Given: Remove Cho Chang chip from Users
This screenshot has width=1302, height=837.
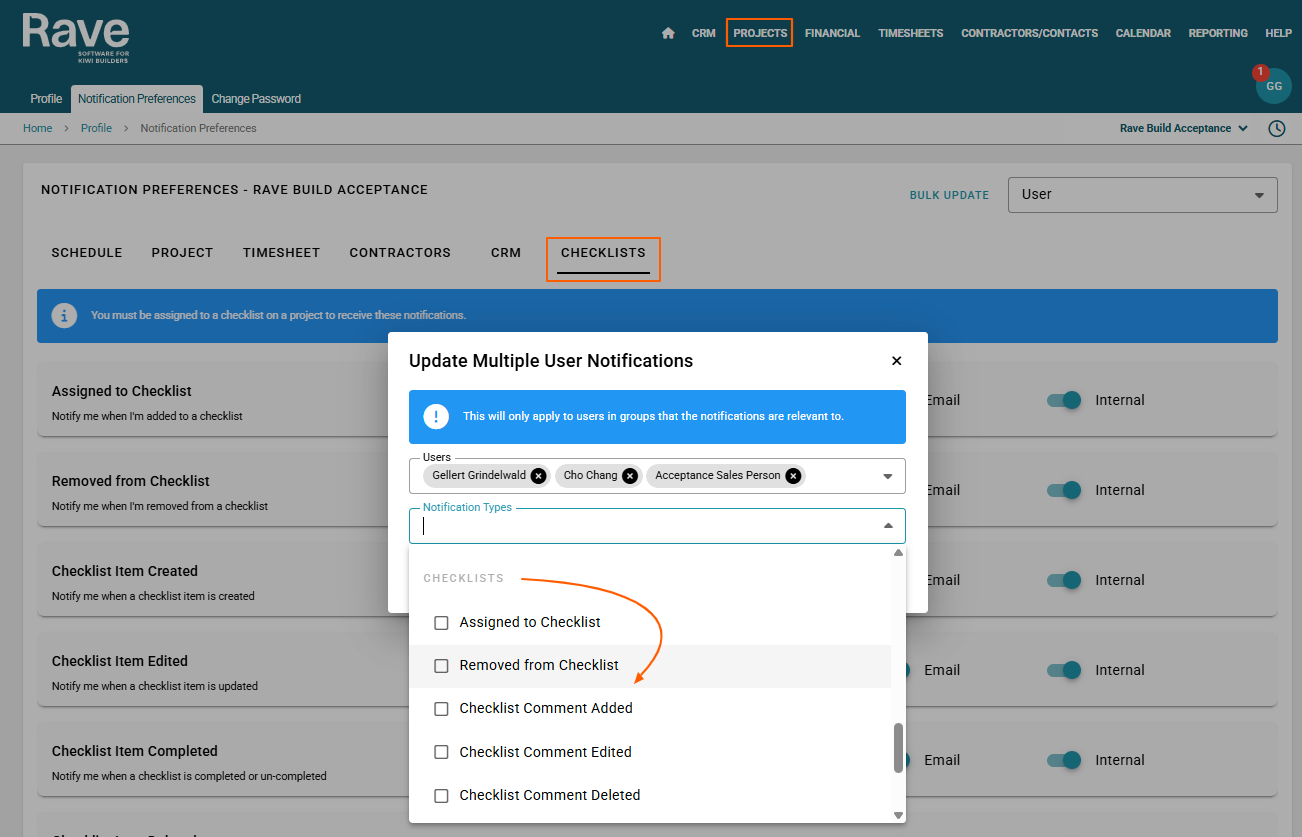Looking at the screenshot, I should 629,476.
